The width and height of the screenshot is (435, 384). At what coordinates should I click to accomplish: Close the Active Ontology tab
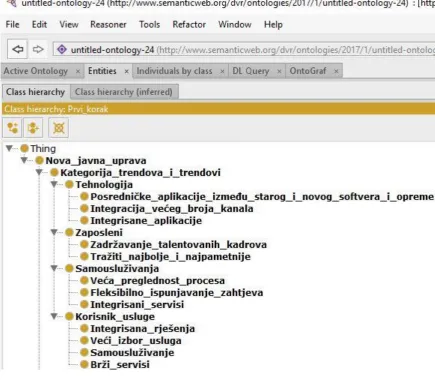pyautogui.click(x=77, y=71)
